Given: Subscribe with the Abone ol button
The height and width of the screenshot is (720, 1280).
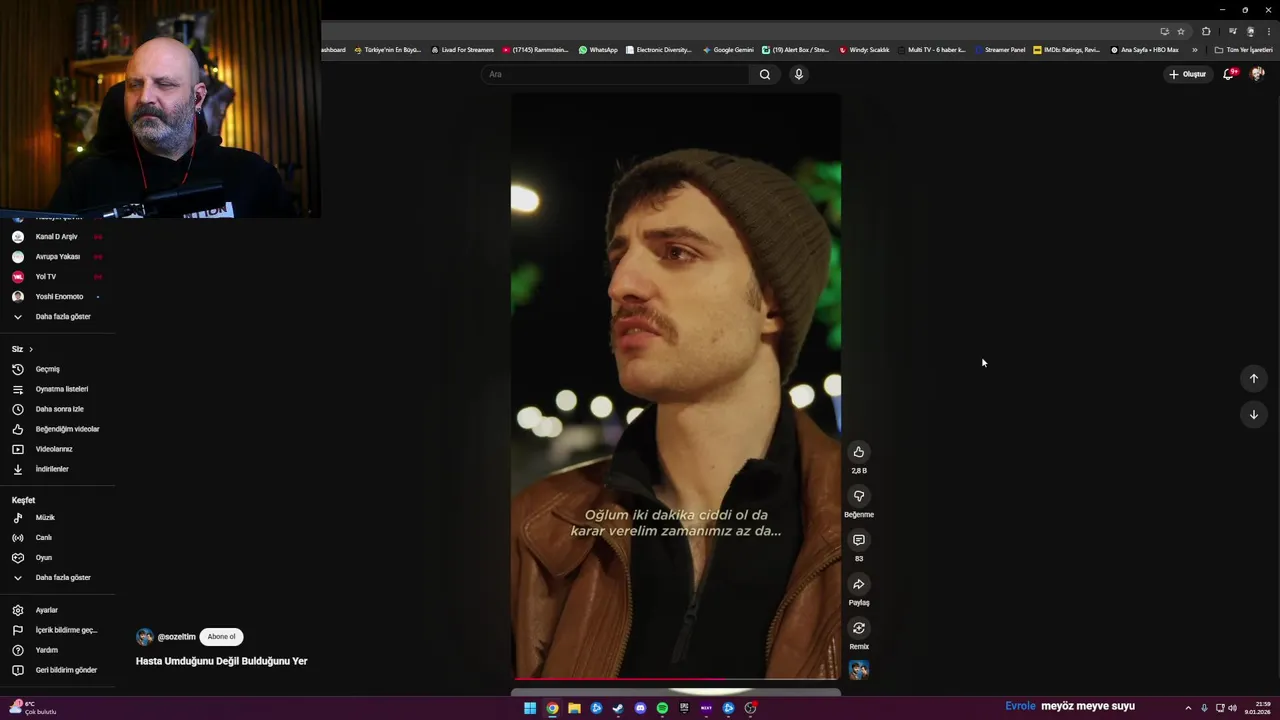Looking at the screenshot, I should 221,637.
